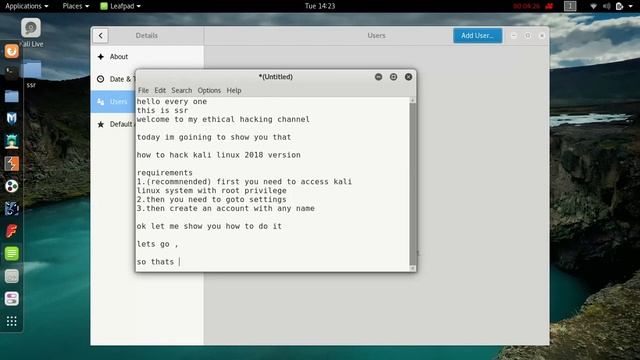Viewport: 640px width, 360px height.
Task: Select Default Applications in Settings sidebar
Action: pyautogui.click(x=113, y=124)
